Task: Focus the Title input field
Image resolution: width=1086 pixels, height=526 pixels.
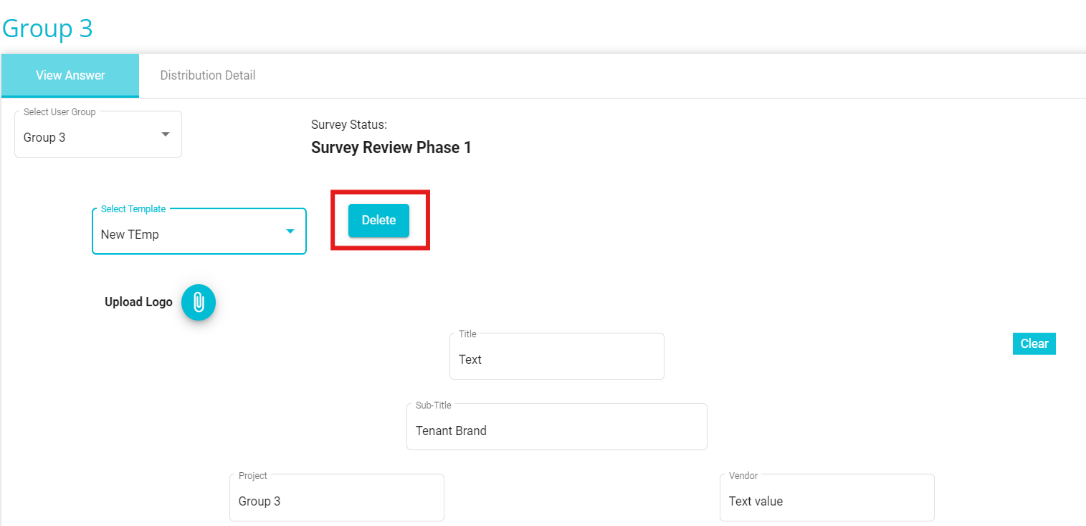Action: pos(557,356)
